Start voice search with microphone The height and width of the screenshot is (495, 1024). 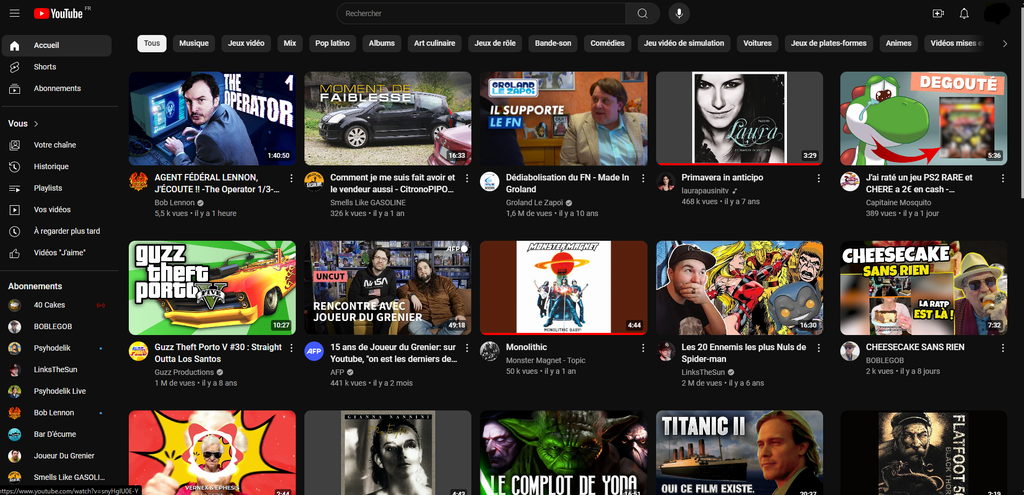[679, 13]
